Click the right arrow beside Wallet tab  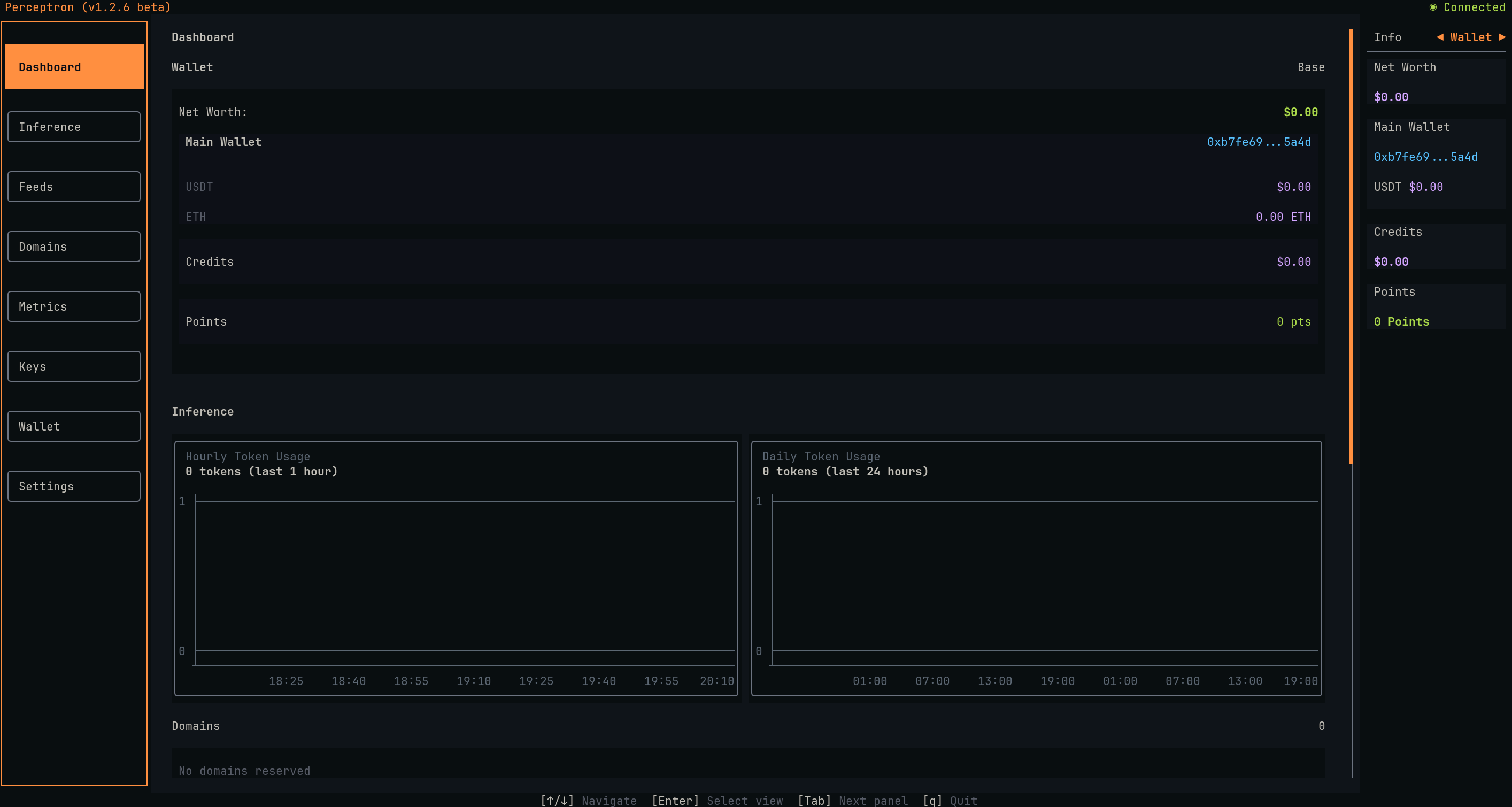tap(1502, 37)
